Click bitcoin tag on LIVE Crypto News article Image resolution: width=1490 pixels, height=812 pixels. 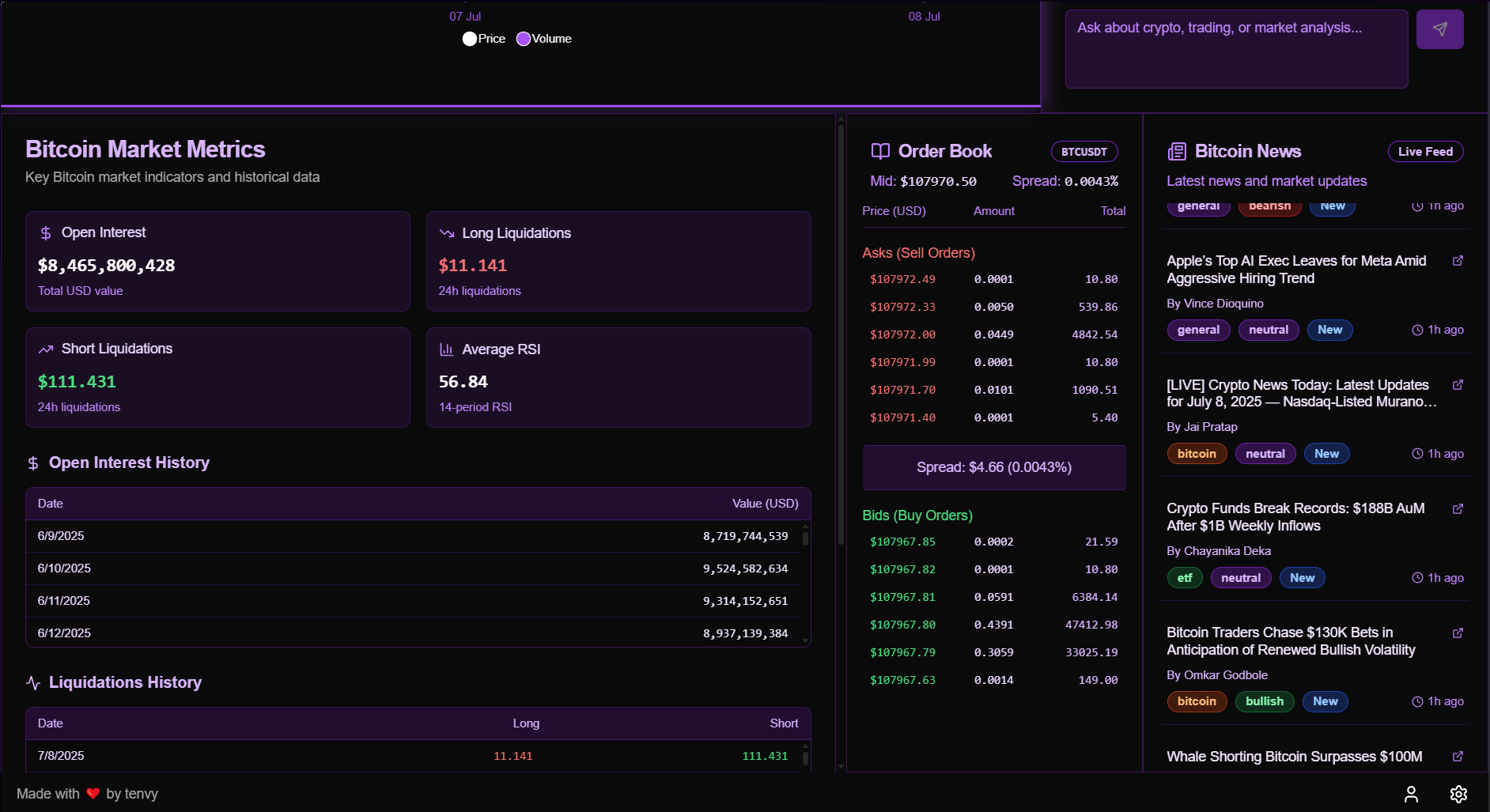point(1197,454)
